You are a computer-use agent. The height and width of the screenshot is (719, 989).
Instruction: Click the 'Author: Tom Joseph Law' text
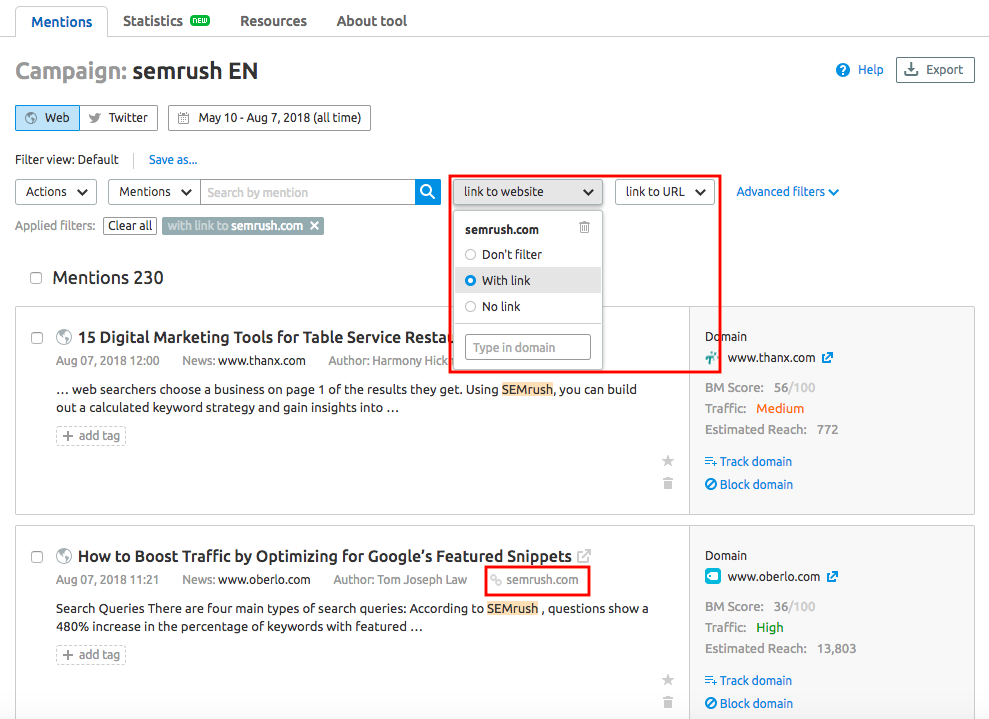(400, 580)
